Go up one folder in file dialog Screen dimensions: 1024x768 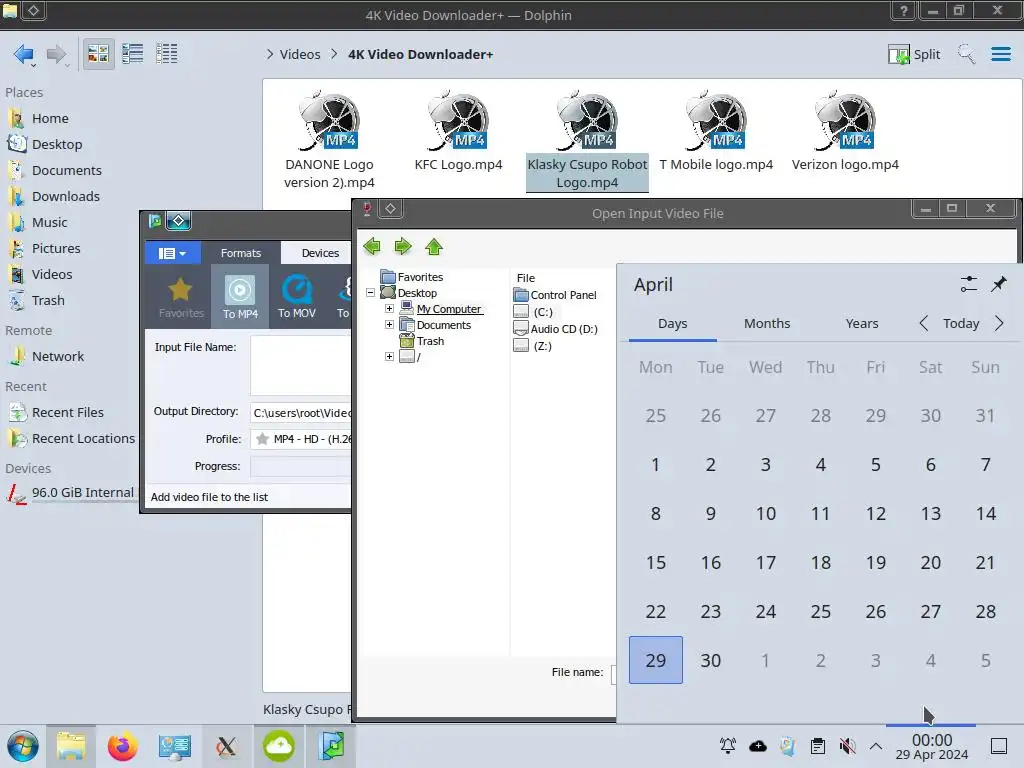(434, 247)
